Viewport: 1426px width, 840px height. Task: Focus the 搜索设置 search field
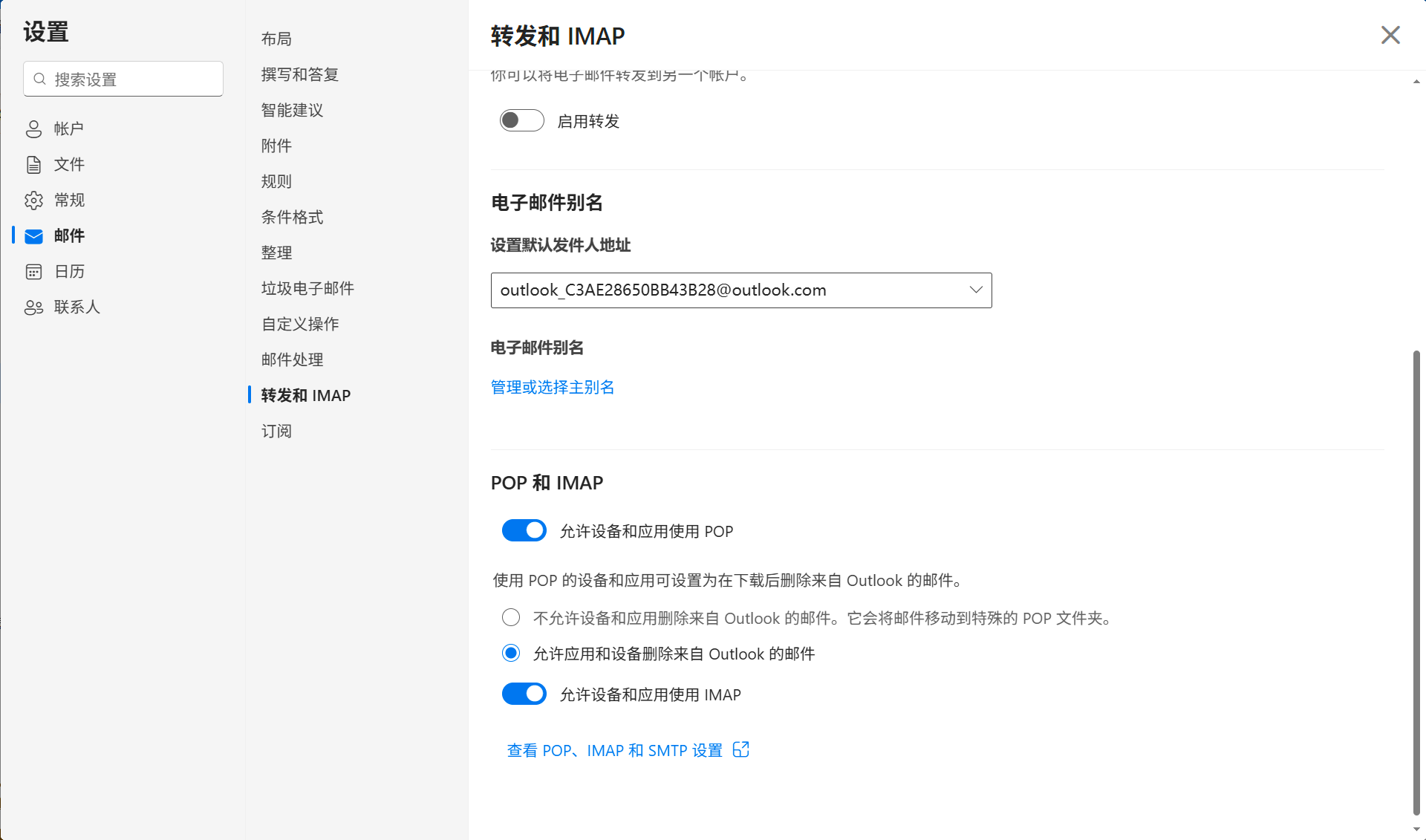[134, 79]
